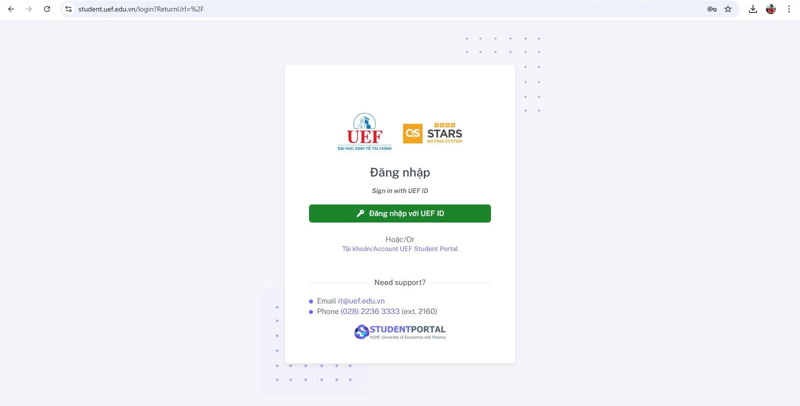Open the Chrome profile avatar
Image resolution: width=800 pixels, height=406 pixels.
tap(771, 9)
